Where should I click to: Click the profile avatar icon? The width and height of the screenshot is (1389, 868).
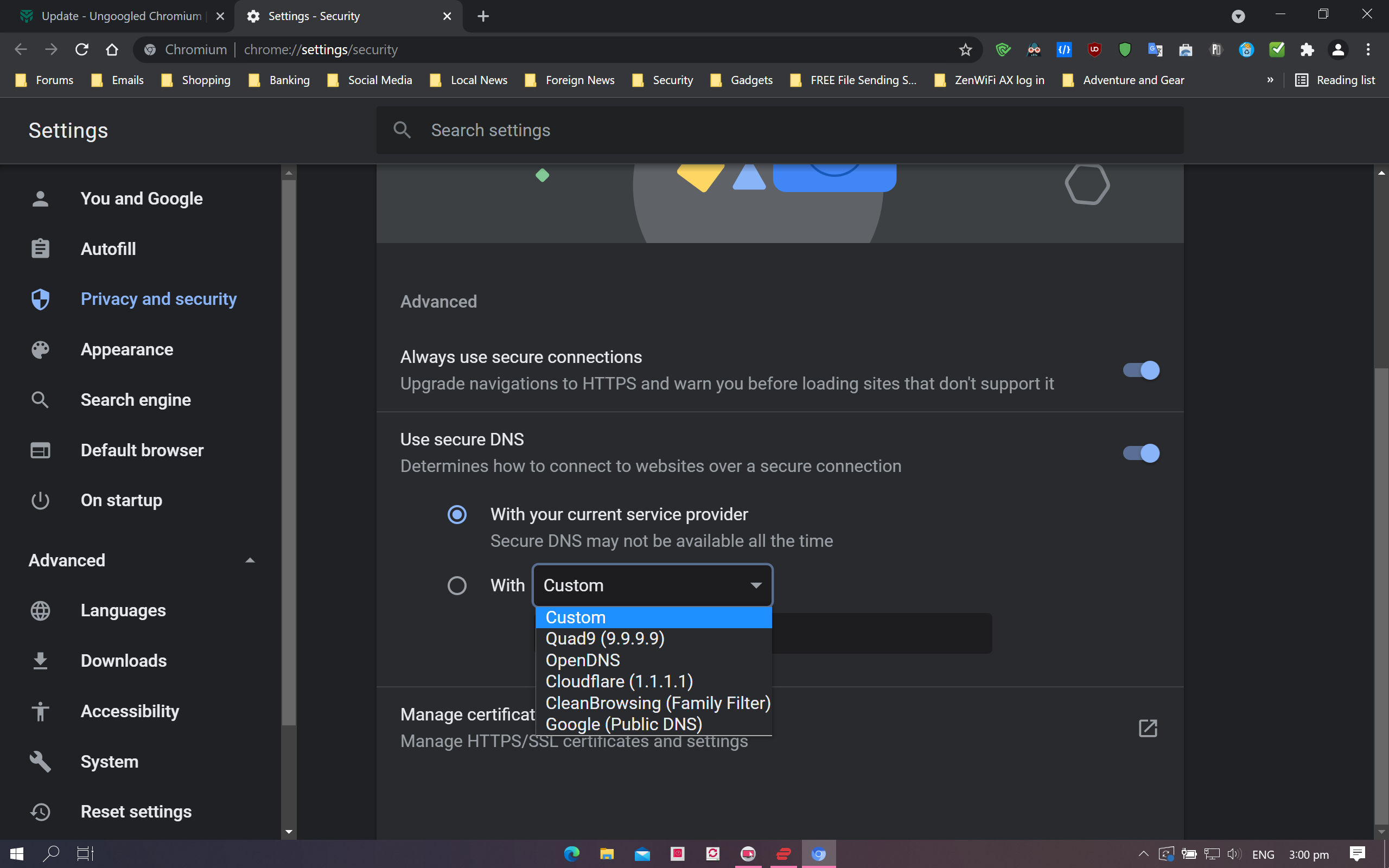[x=1337, y=50]
